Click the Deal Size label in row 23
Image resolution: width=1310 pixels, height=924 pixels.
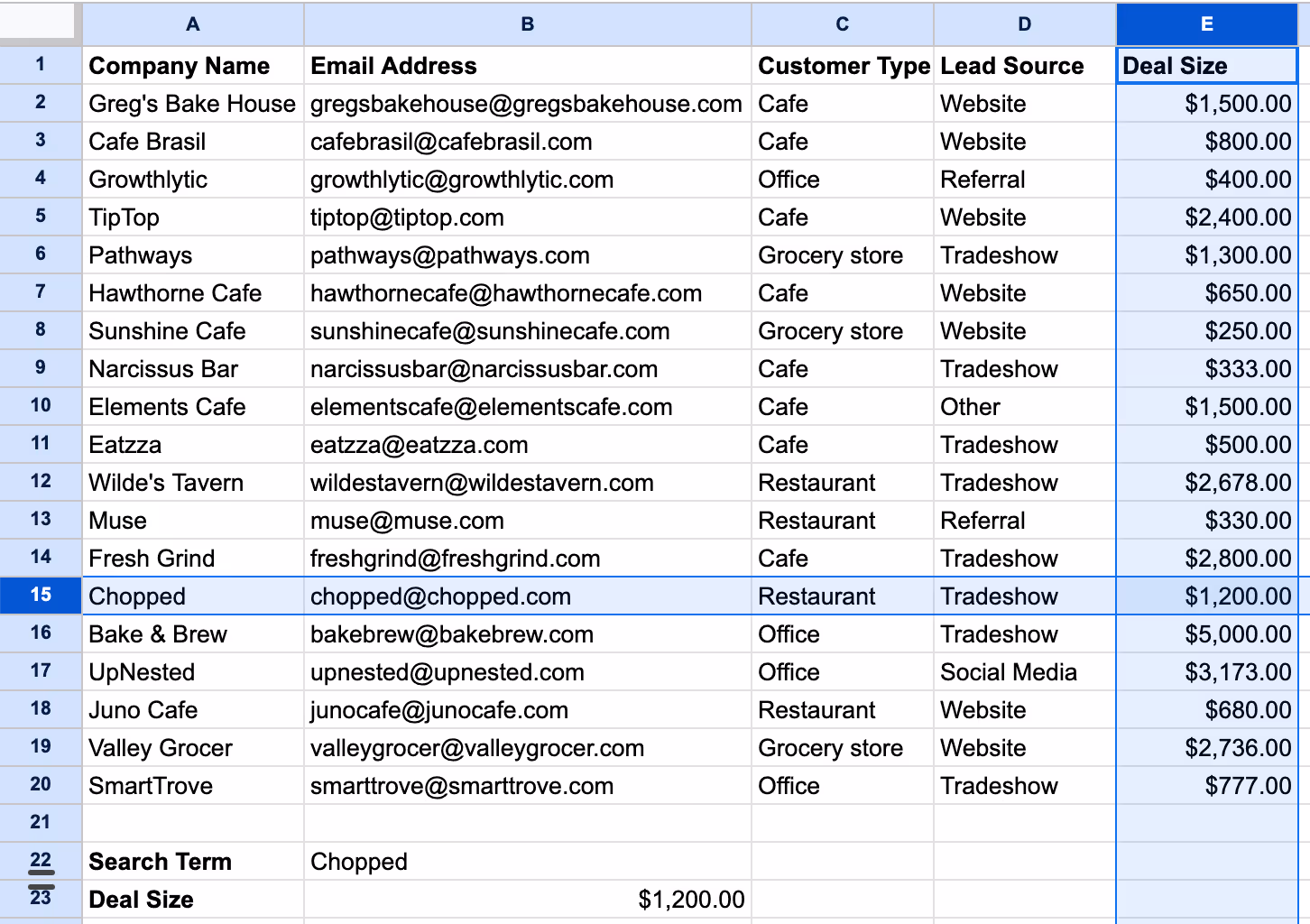(193, 900)
